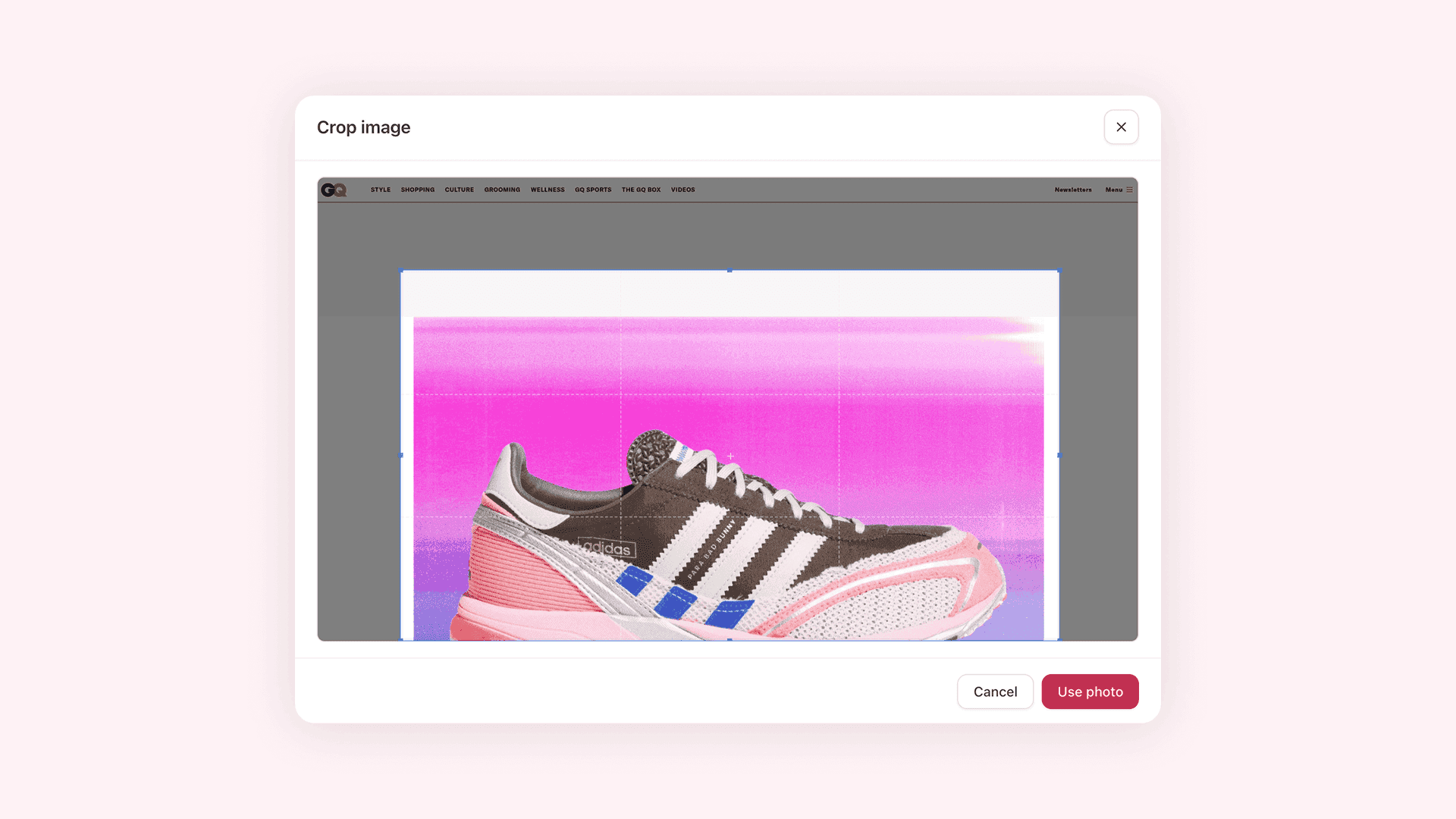Grab the bottom-center crop handle
This screenshot has width=1456, height=819.
pyautogui.click(x=730, y=641)
